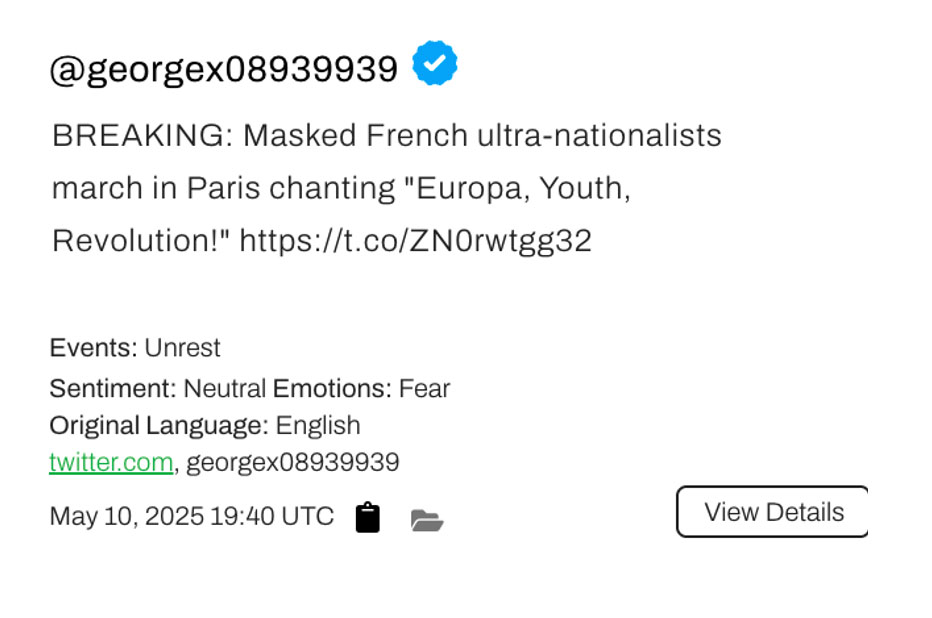Click the clipboard copy icon
This screenshot has height=618, width=932.
[x=368, y=518]
